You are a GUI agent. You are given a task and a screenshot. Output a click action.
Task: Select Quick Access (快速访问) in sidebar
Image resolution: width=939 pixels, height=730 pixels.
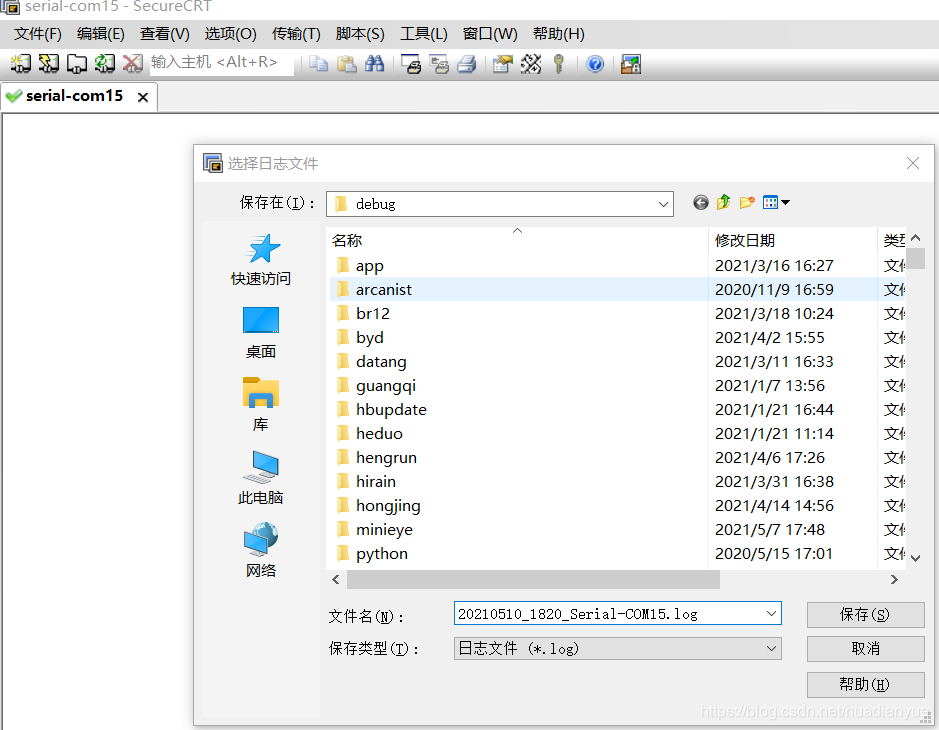[261, 260]
